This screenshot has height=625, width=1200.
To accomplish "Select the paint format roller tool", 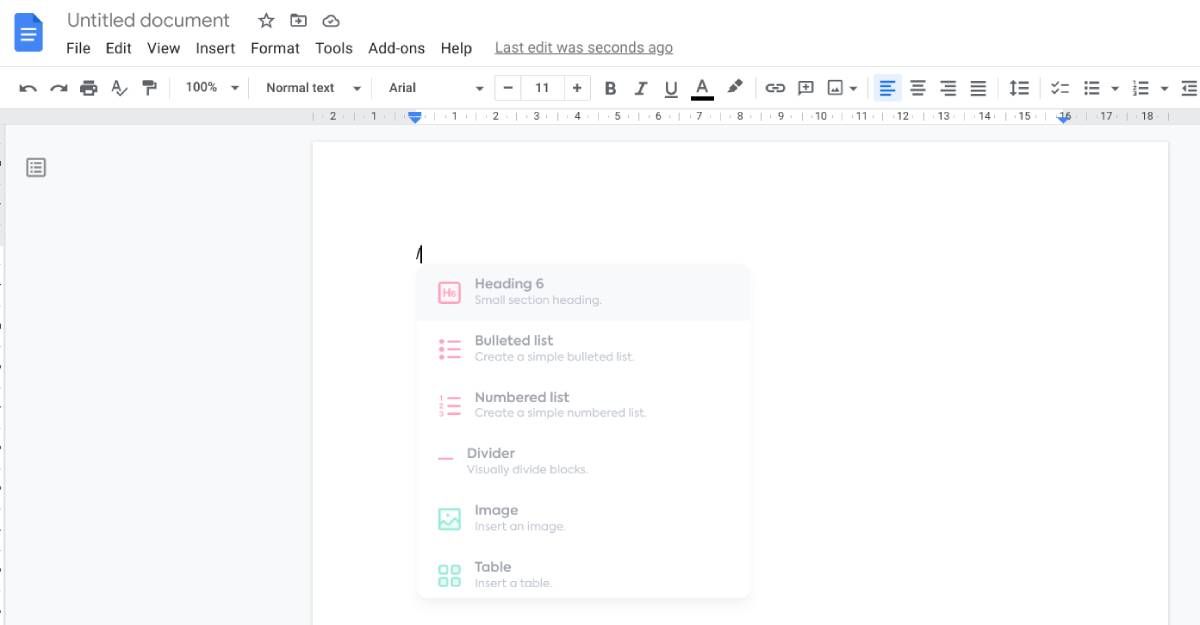I will (x=150, y=88).
